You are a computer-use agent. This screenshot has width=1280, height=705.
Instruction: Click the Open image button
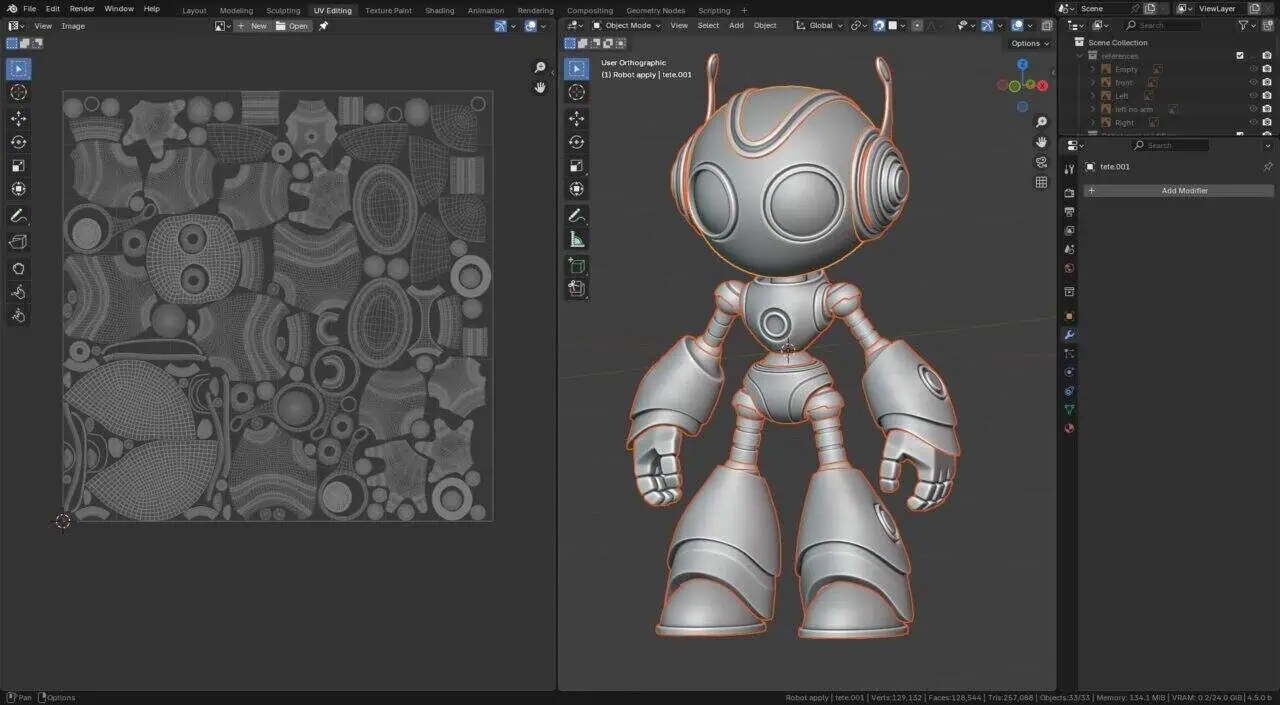(292, 26)
